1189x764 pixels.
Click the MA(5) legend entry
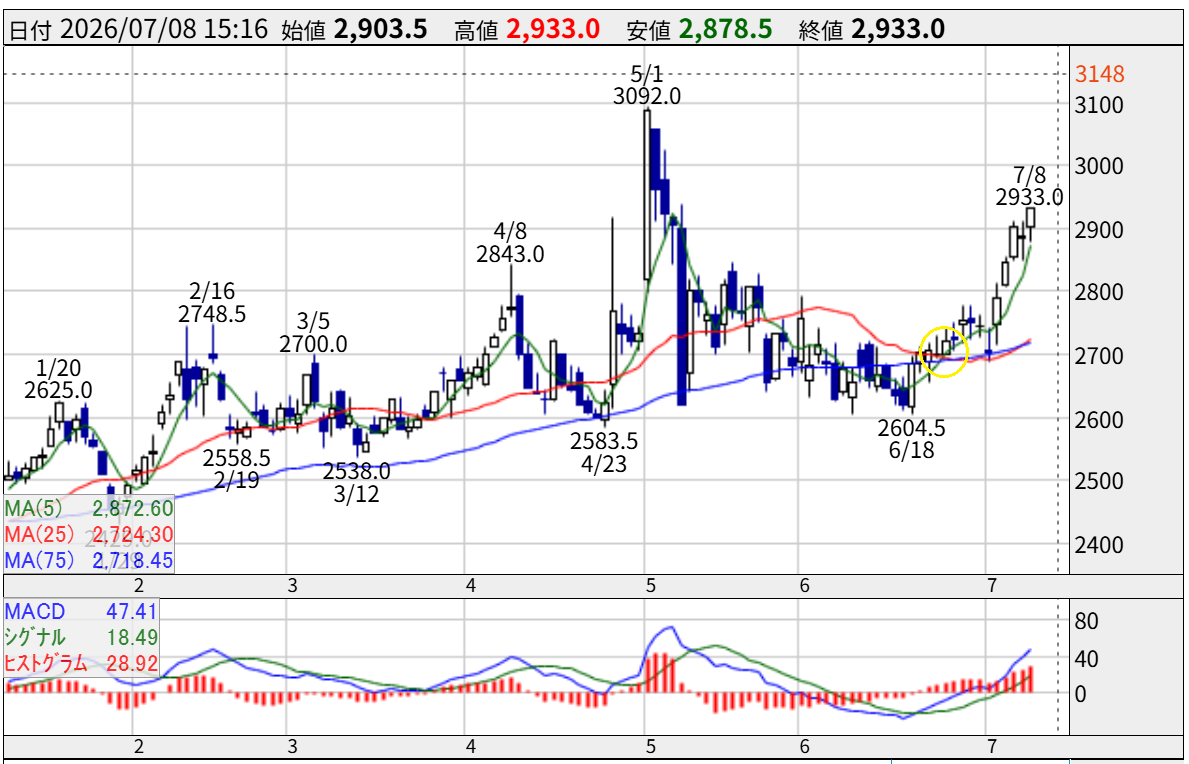(x=89, y=507)
